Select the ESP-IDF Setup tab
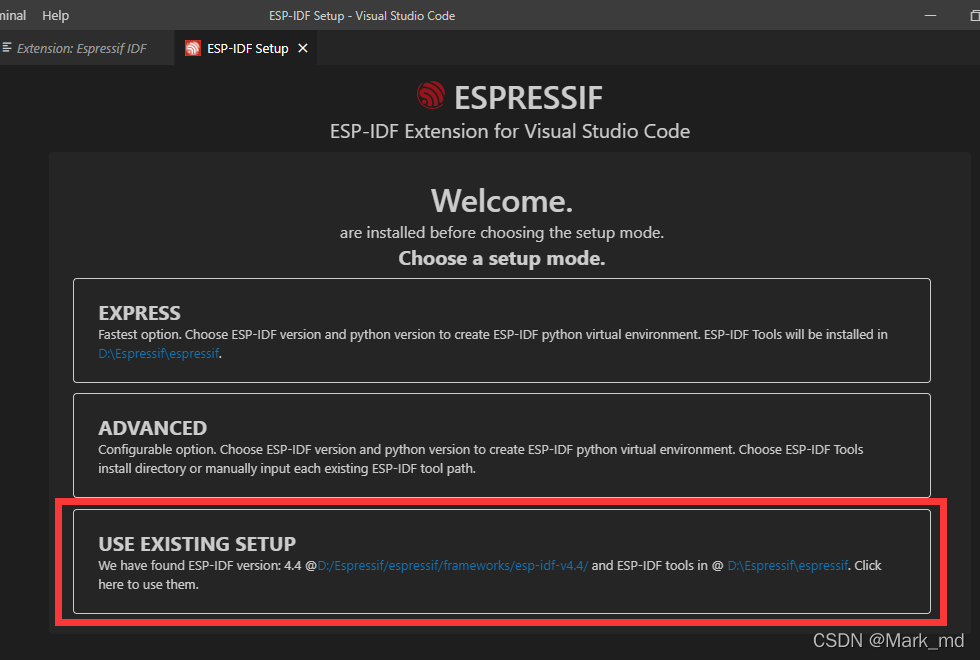Viewport: 980px width, 660px height. 247,48
